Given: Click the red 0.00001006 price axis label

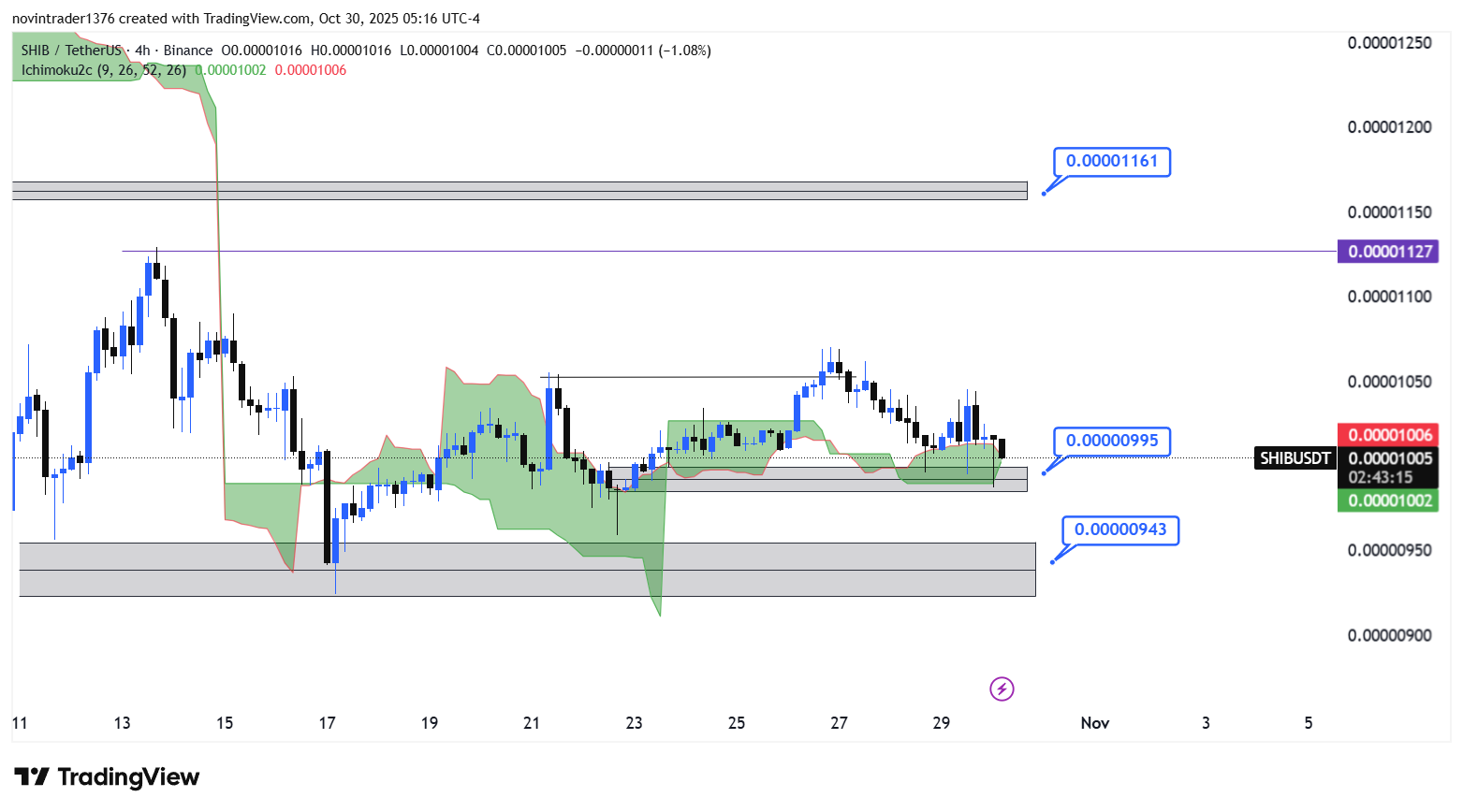Looking at the screenshot, I should pyautogui.click(x=1389, y=435).
